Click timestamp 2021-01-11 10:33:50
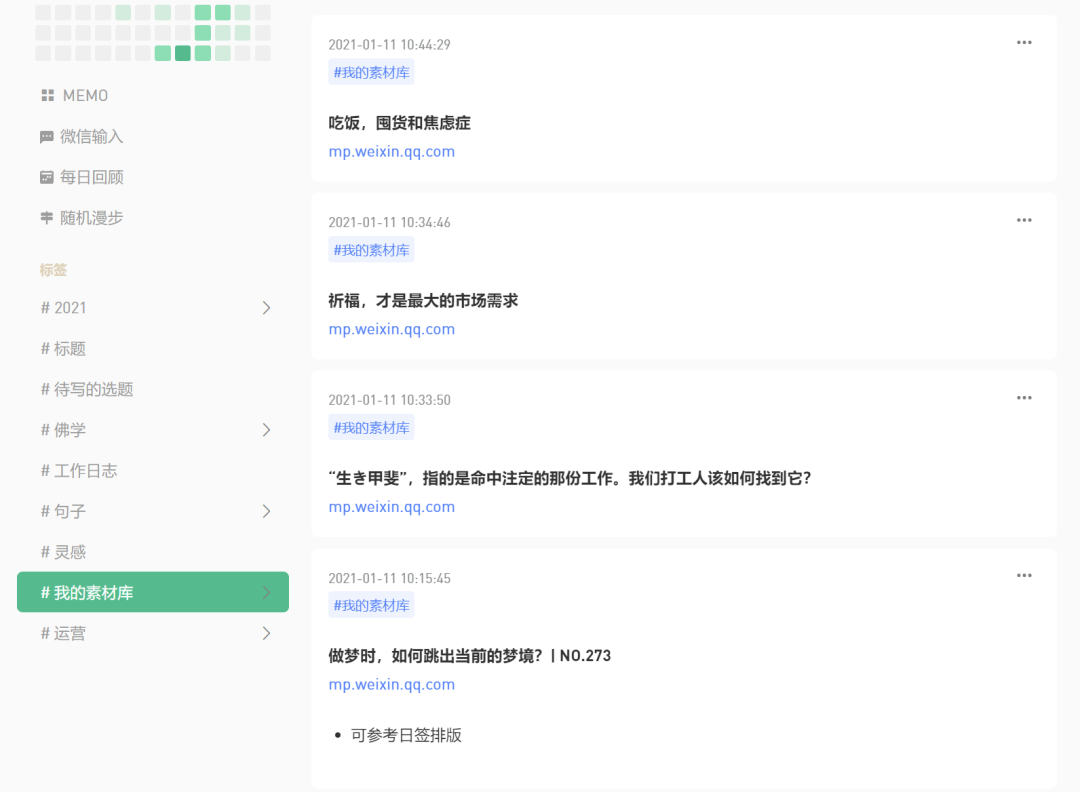Viewport: 1080px width, 792px height. tap(389, 400)
